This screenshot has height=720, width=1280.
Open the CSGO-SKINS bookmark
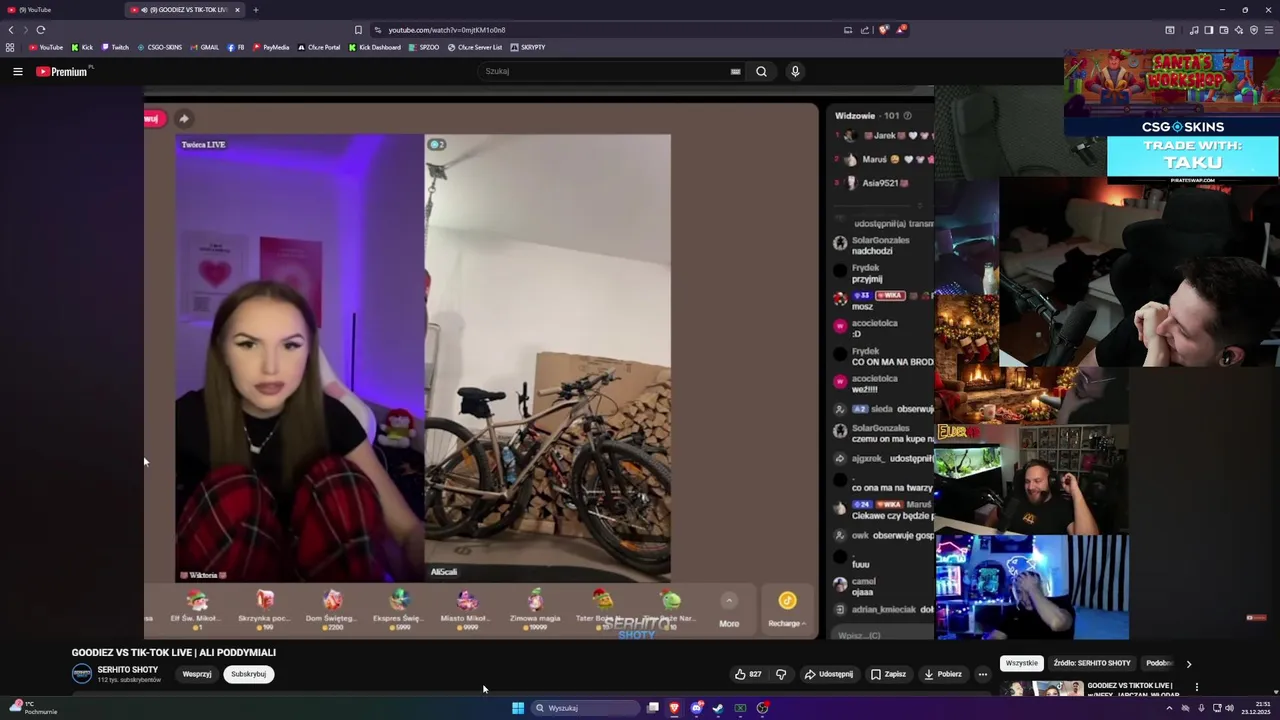160,47
